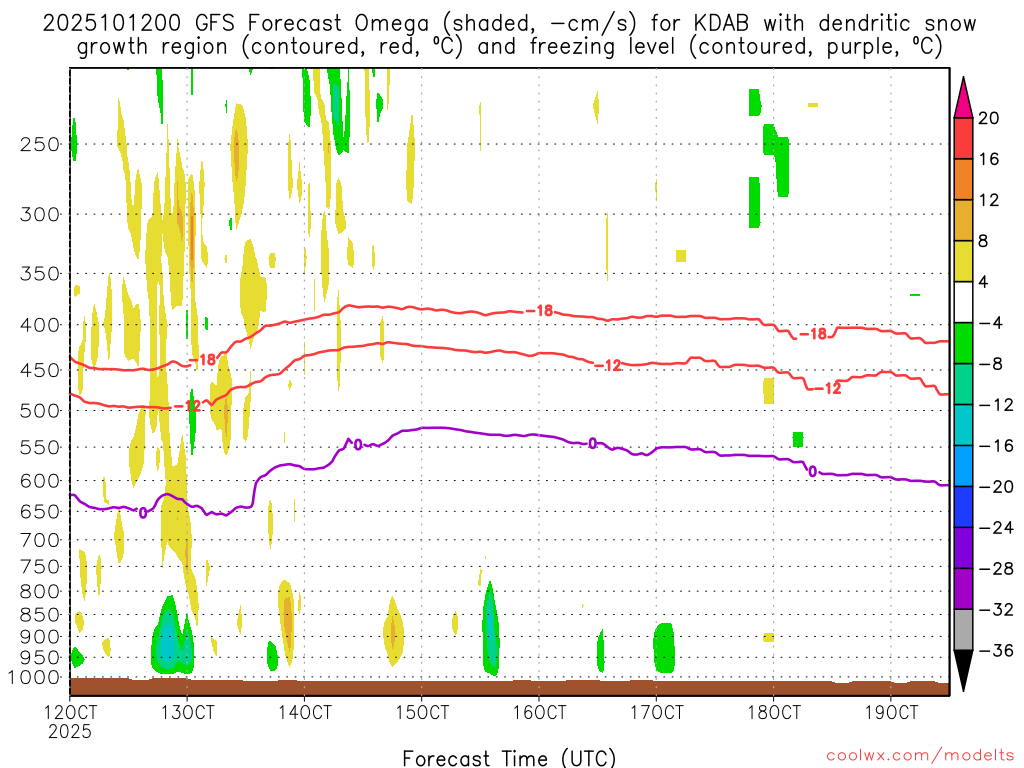This screenshot has height=768, width=1024.
Task: Click the colorbar value label 20
Action: (989, 118)
